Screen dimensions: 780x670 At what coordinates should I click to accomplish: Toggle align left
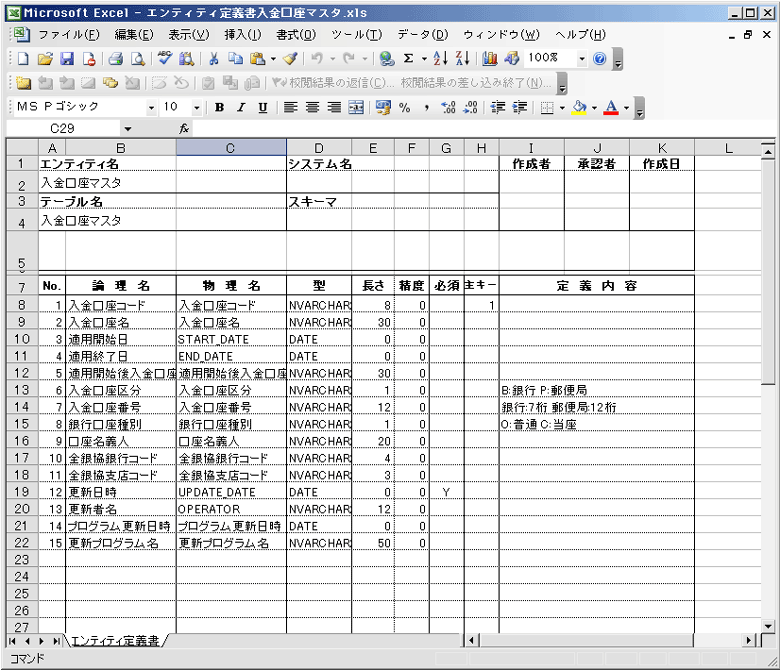[x=291, y=107]
